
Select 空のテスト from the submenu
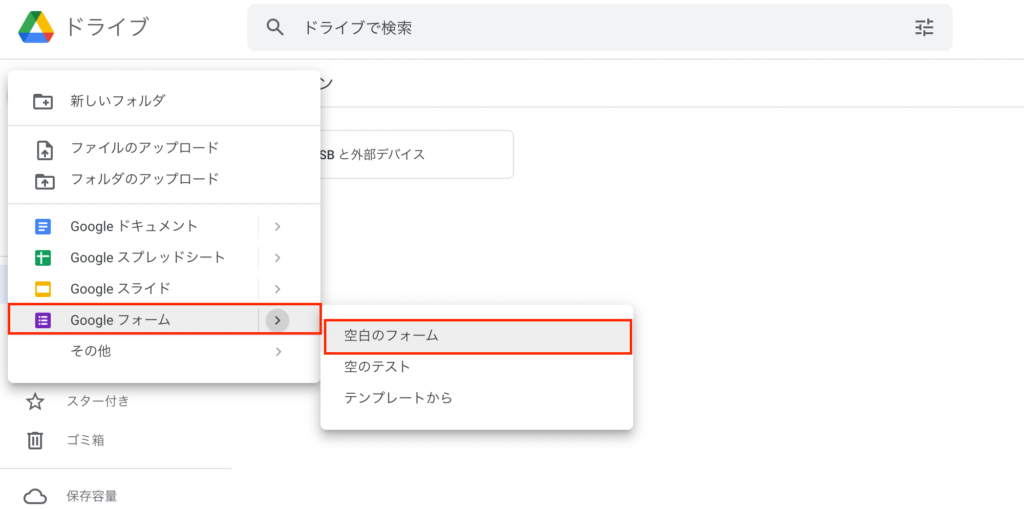(x=477, y=367)
